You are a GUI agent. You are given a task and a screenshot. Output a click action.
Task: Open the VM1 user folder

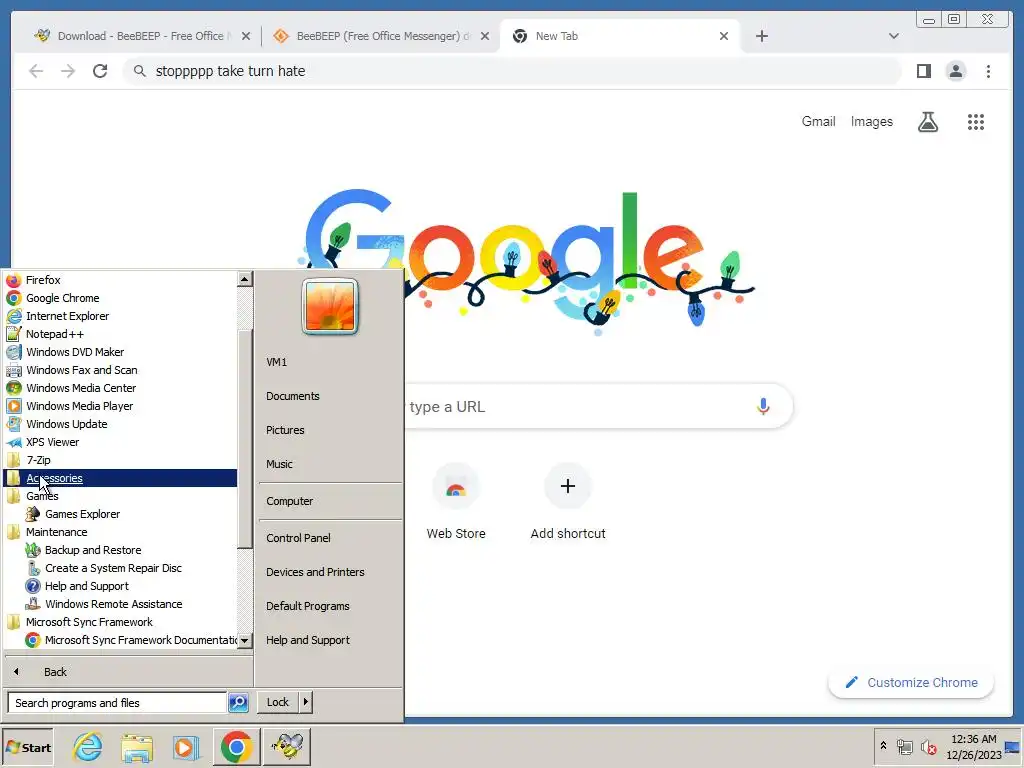coord(276,362)
